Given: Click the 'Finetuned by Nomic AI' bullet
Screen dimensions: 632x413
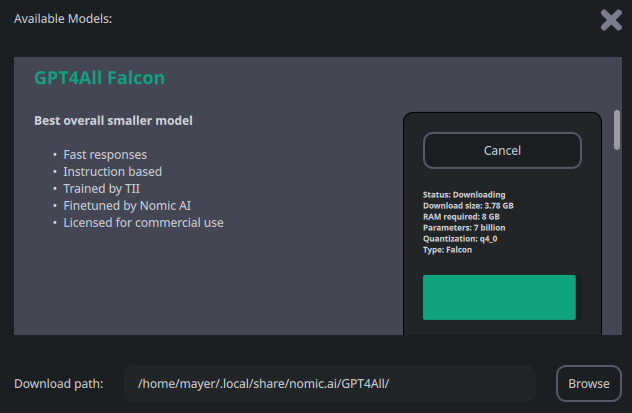Looking at the screenshot, I should click(x=127, y=205).
